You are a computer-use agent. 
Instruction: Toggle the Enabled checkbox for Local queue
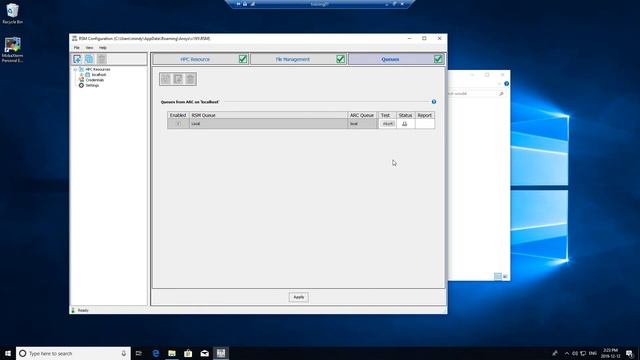(178, 124)
